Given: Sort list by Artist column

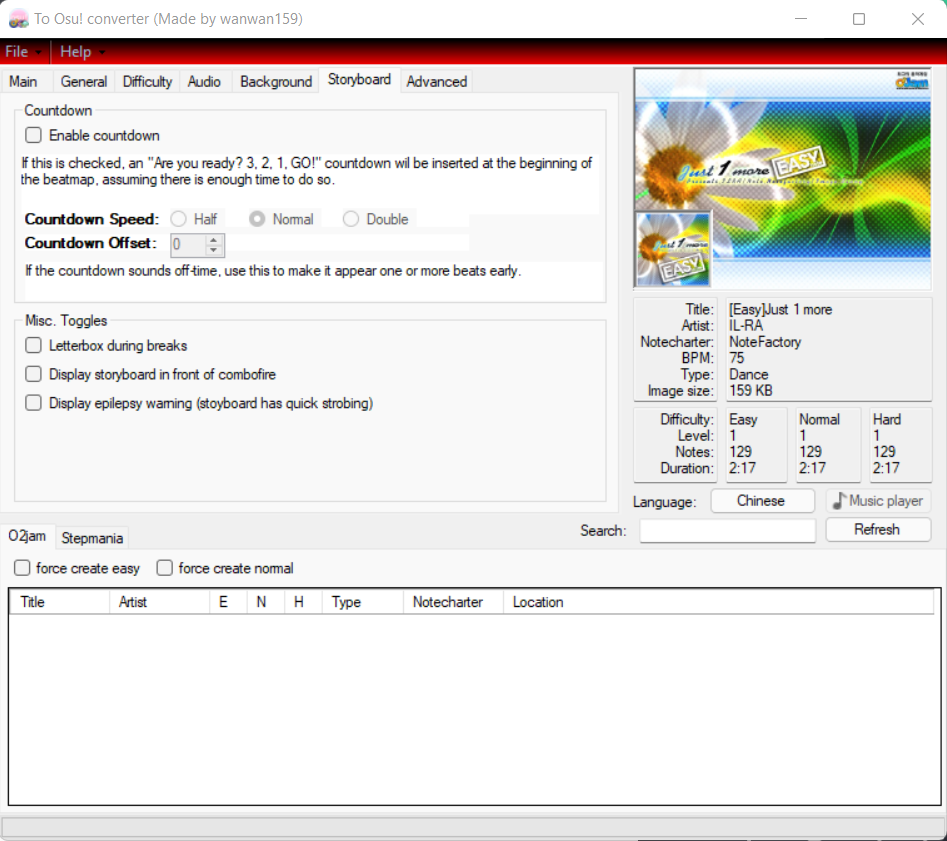Looking at the screenshot, I should (x=159, y=602).
